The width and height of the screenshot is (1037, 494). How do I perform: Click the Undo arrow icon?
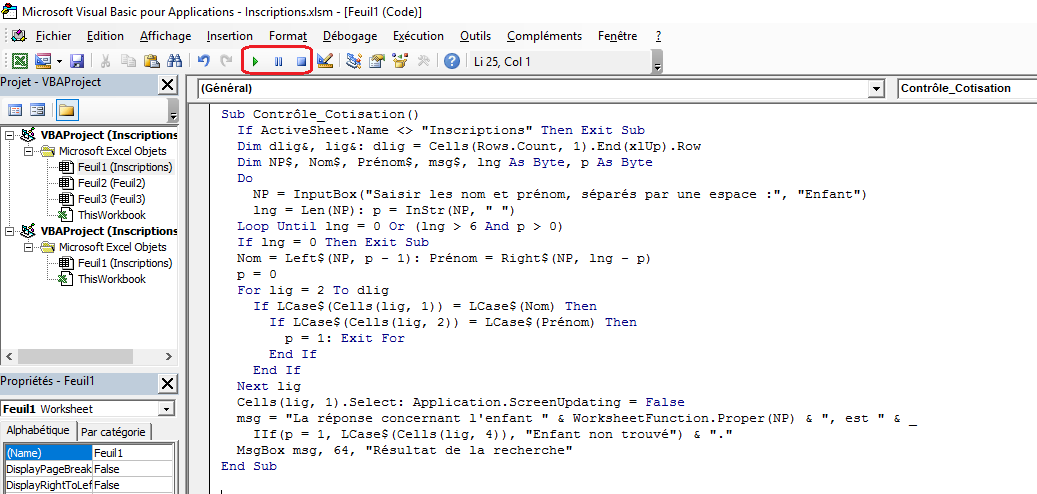coord(204,62)
